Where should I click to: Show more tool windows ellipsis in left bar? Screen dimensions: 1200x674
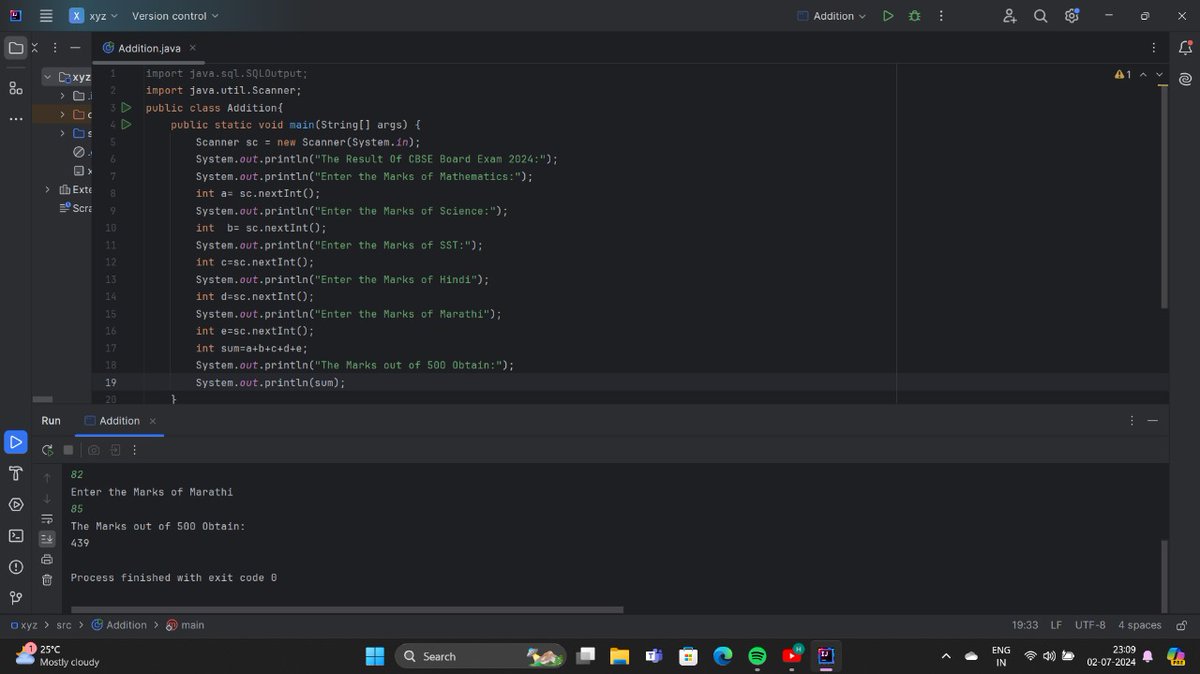click(15, 119)
